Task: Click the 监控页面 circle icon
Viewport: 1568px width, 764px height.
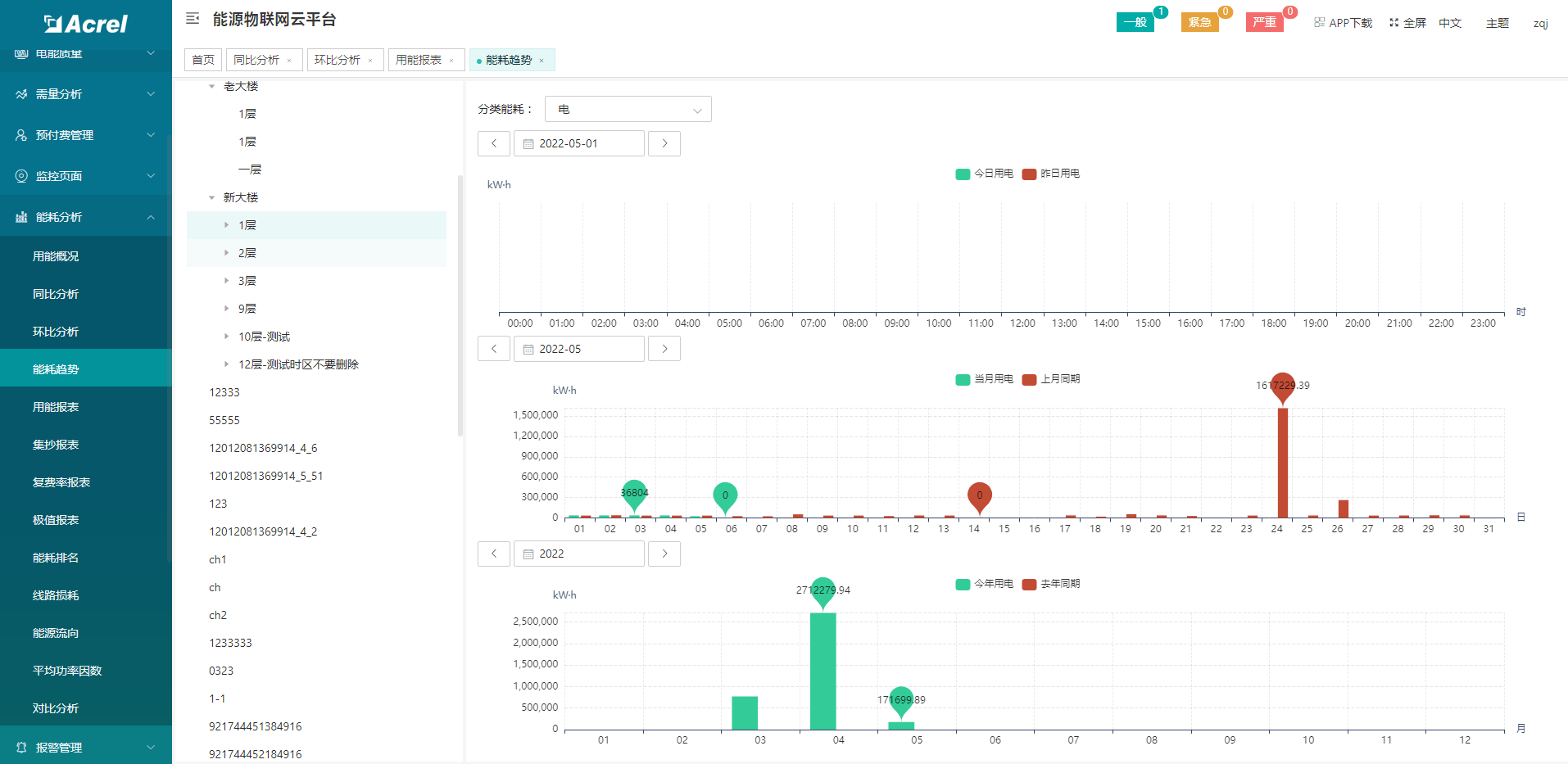Action: point(21,176)
